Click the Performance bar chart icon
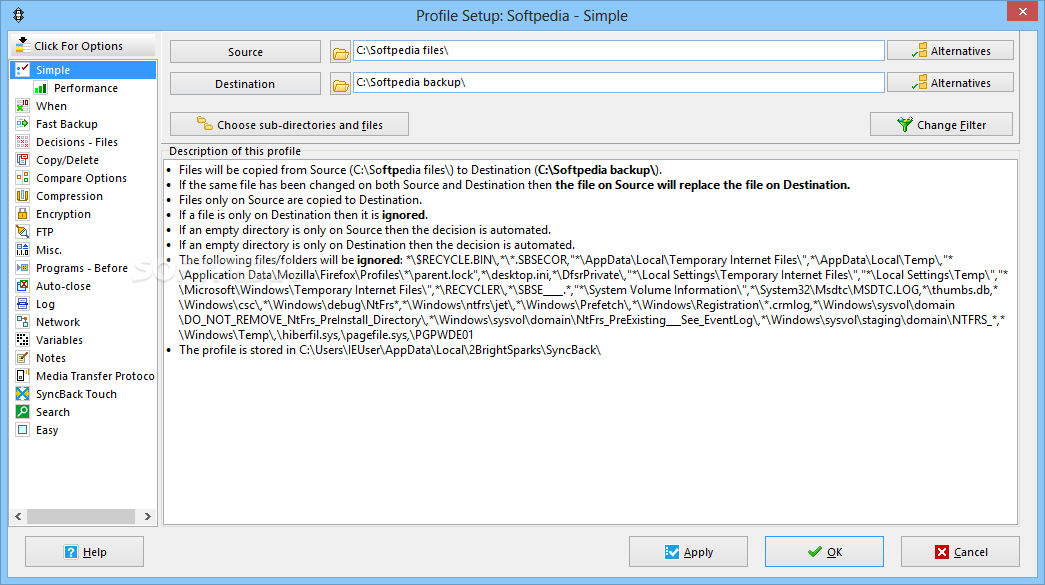This screenshot has width=1045, height=585. pyautogui.click(x=41, y=87)
